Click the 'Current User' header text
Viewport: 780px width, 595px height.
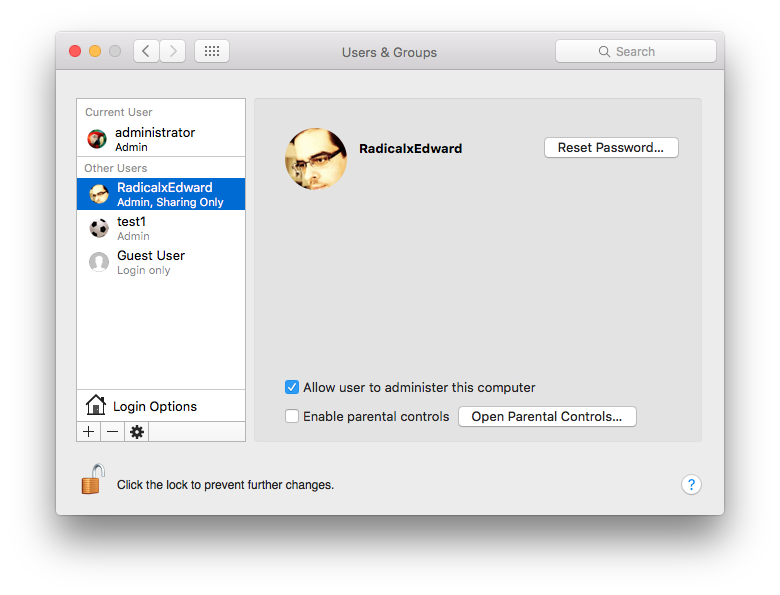click(x=119, y=112)
